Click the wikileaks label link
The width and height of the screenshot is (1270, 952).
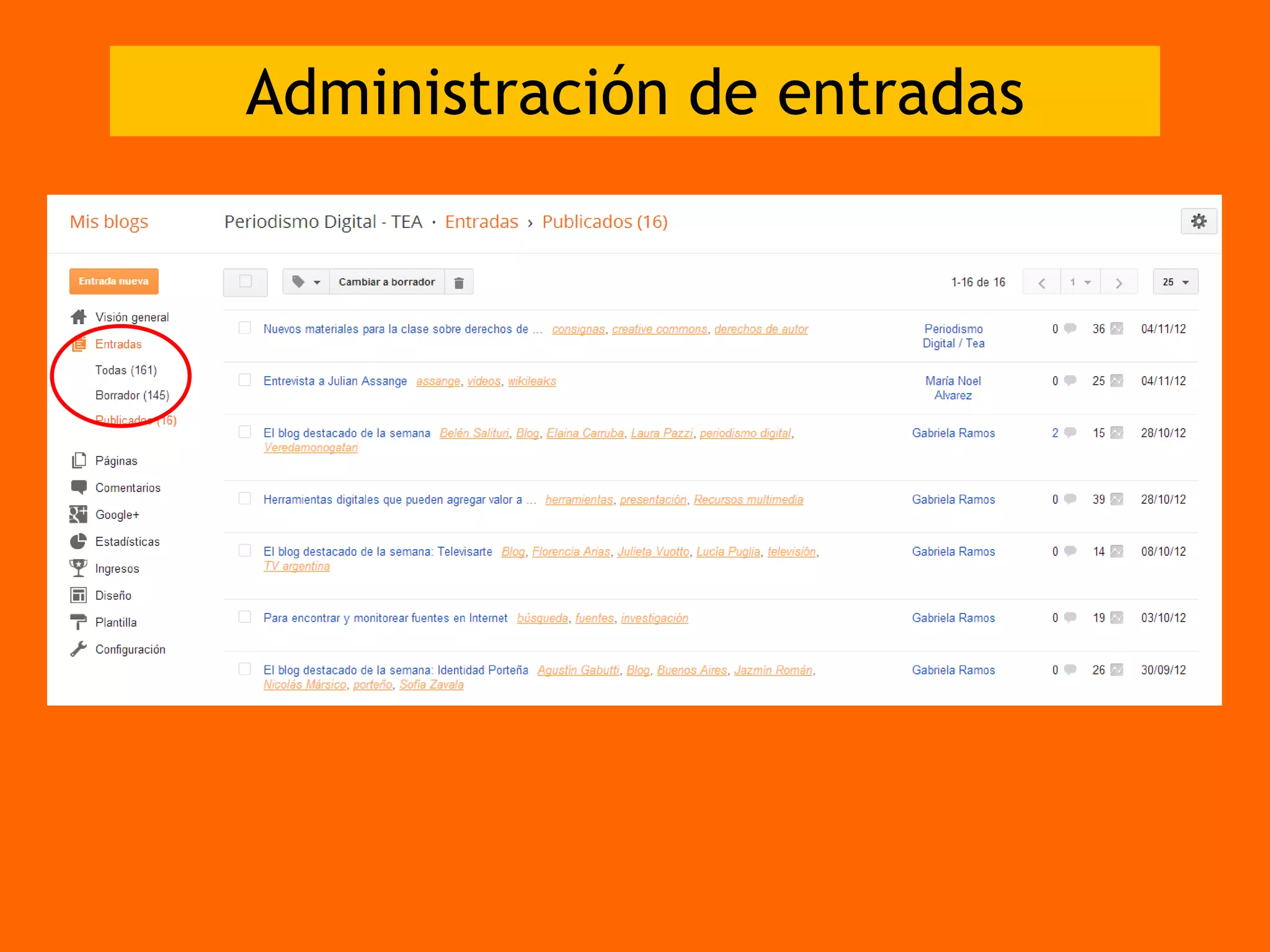532,381
